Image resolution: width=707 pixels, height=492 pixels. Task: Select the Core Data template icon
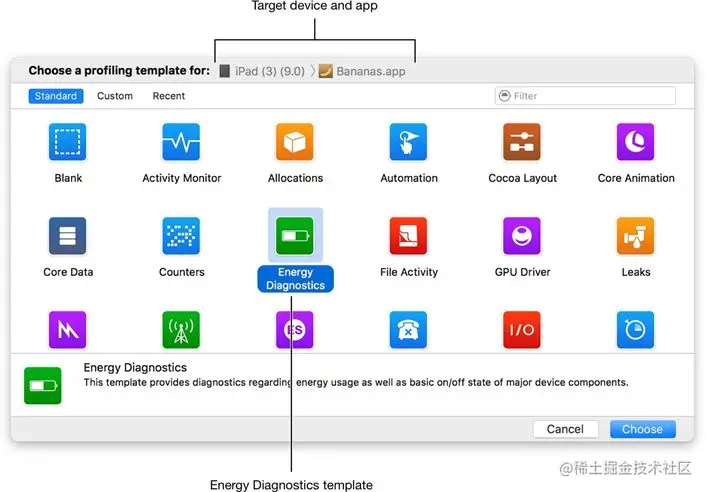click(x=68, y=236)
